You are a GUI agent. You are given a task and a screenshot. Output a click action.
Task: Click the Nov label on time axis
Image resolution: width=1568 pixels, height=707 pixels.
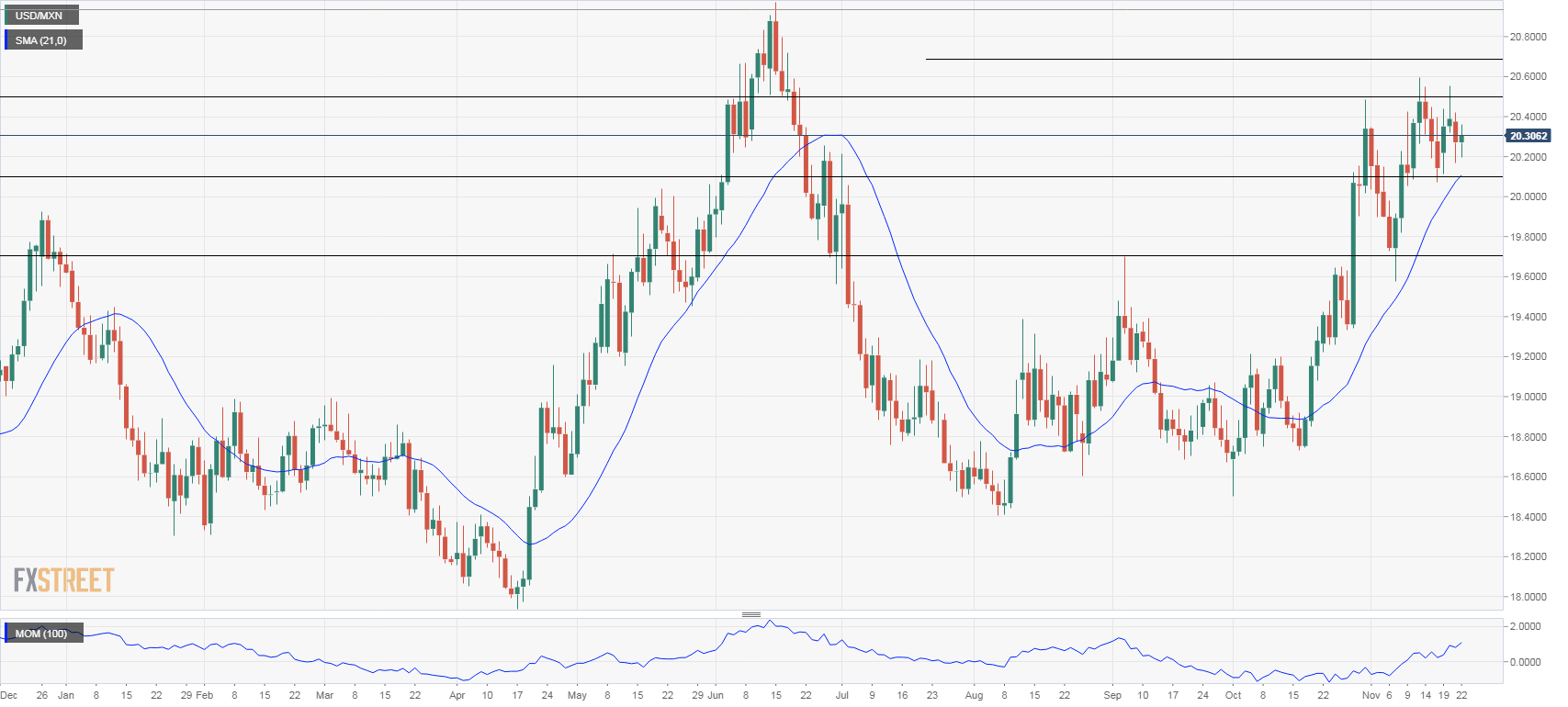click(x=1371, y=695)
